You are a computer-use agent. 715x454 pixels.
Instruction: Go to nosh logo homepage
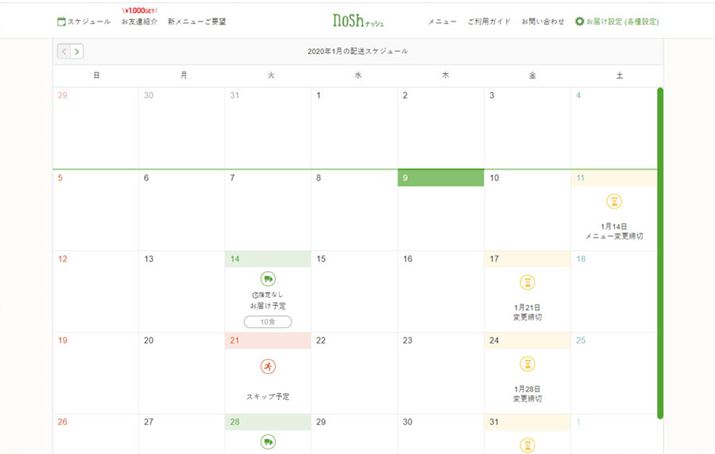point(358,21)
